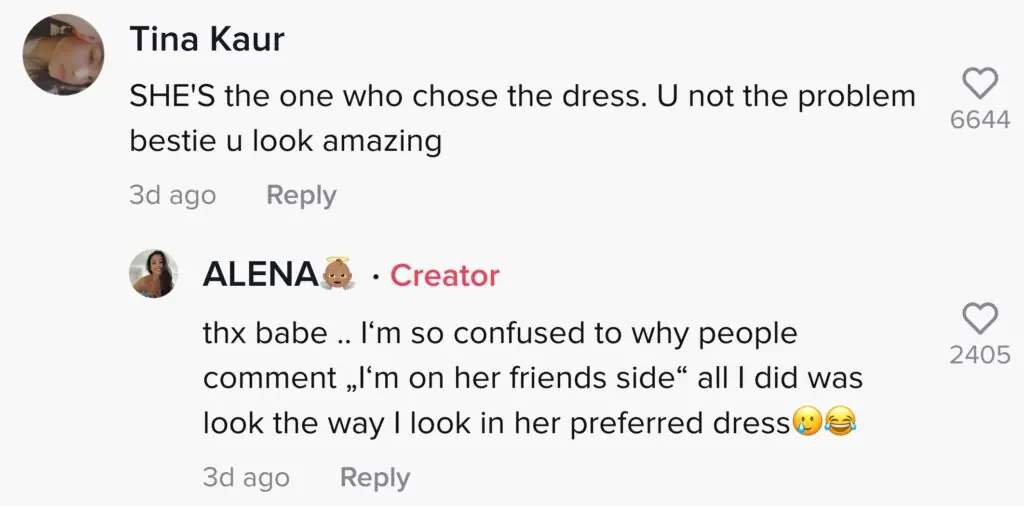Click the Tina Kaur username
1024x506 pixels.
[x=207, y=40]
